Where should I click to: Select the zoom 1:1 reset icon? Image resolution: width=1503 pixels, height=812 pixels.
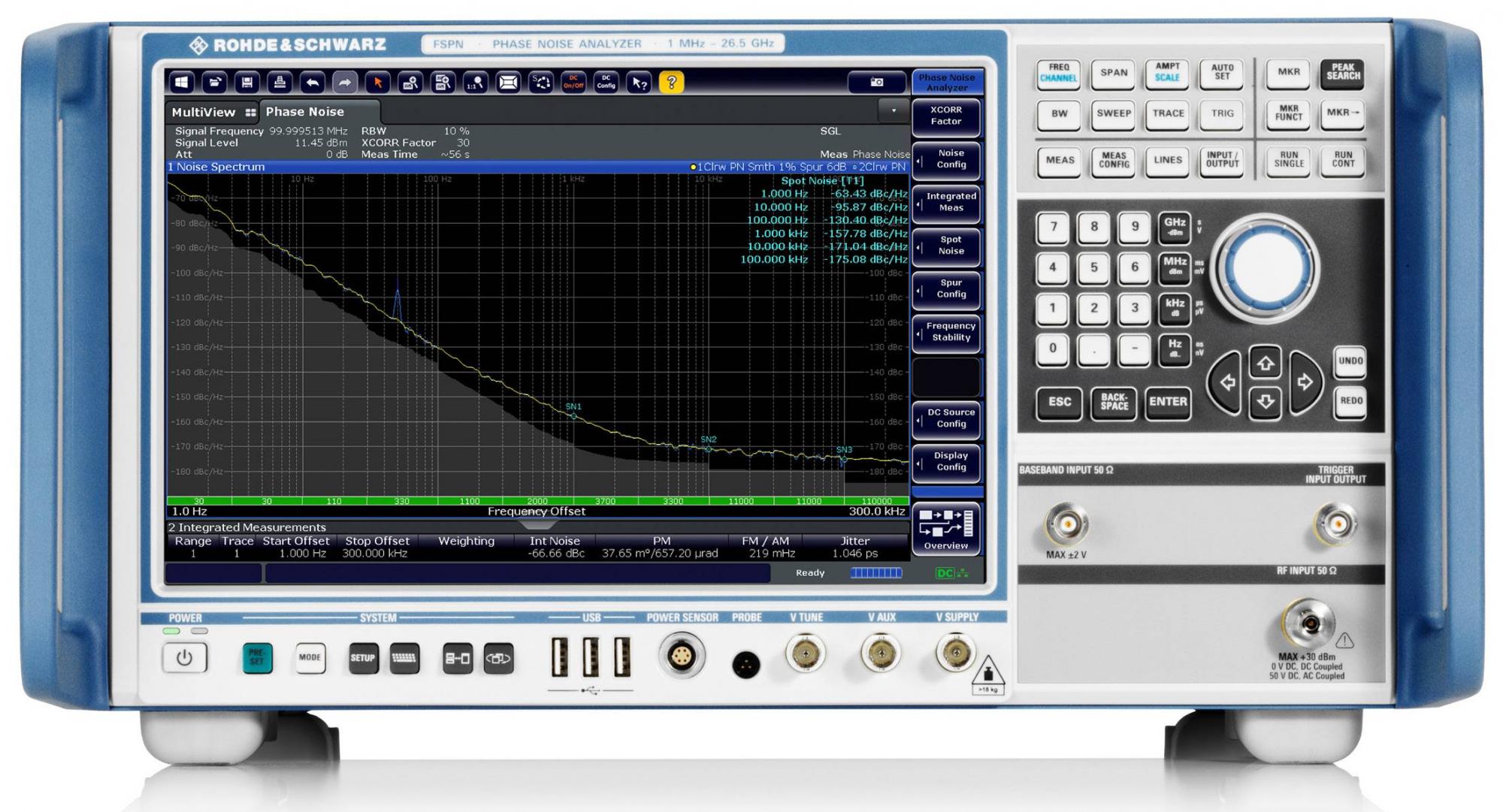click(x=476, y=83)
